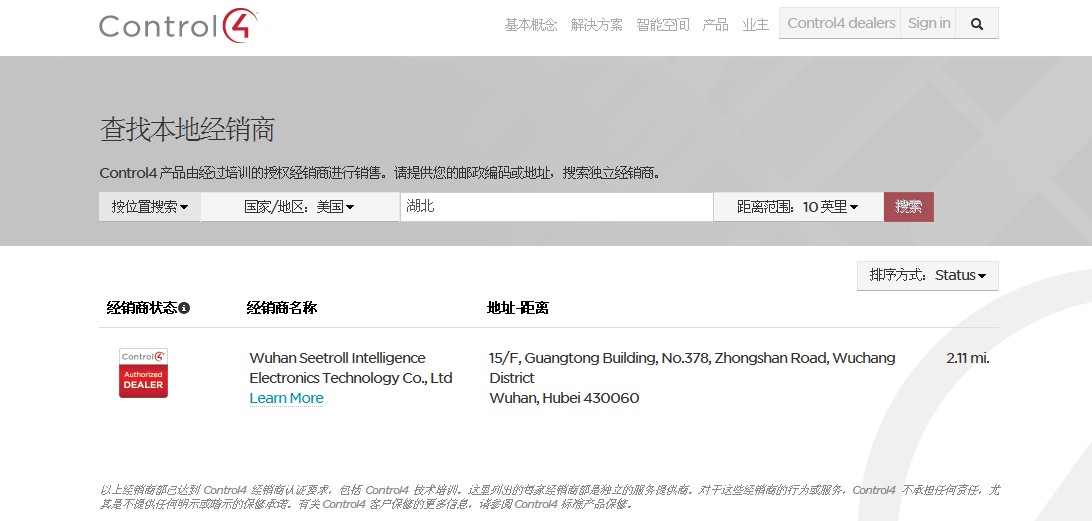Expand 国家/地区：美国 dropdown

click(299, 207)
